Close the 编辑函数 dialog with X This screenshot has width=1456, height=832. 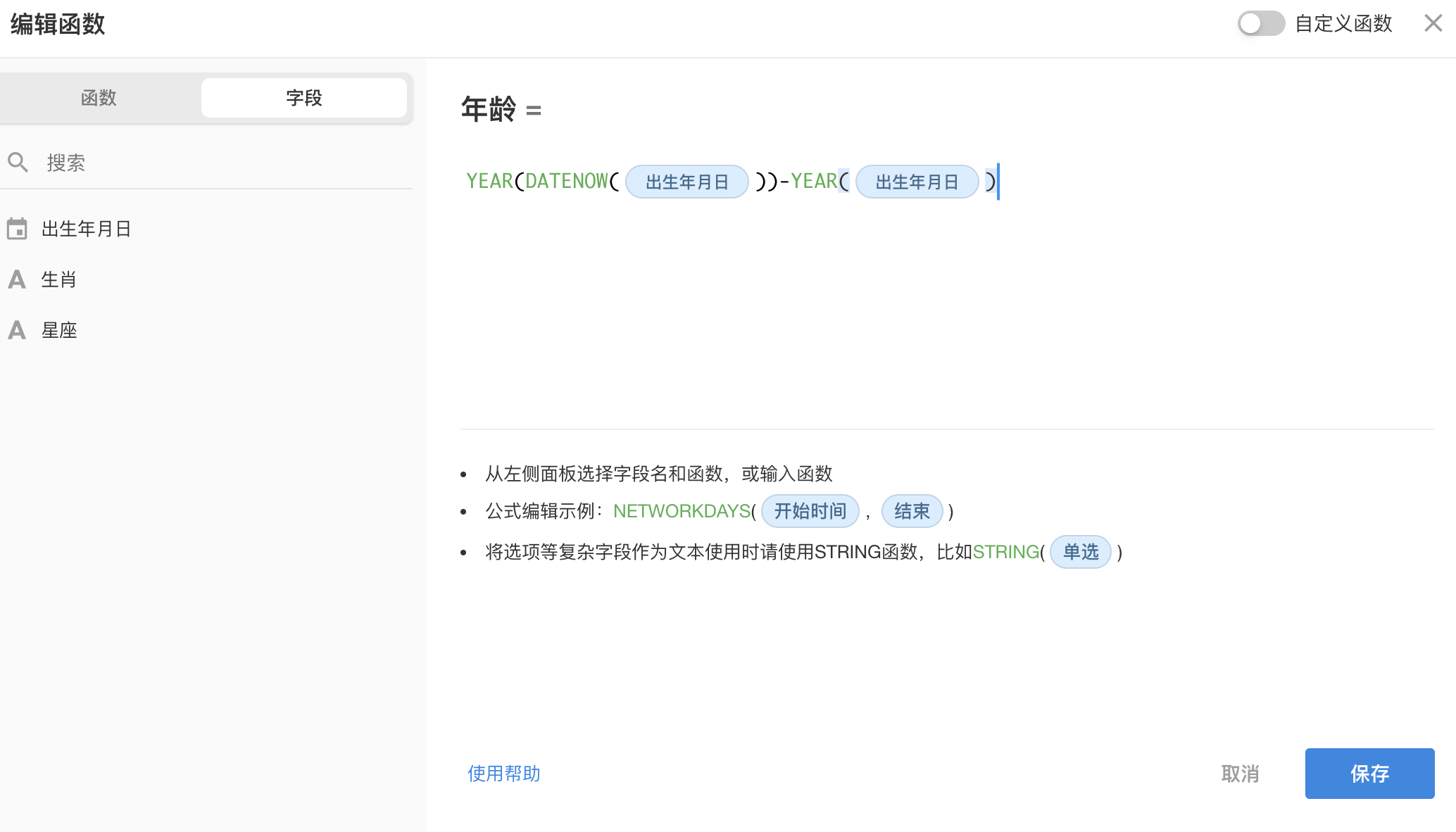click(x=1433, y=23)
